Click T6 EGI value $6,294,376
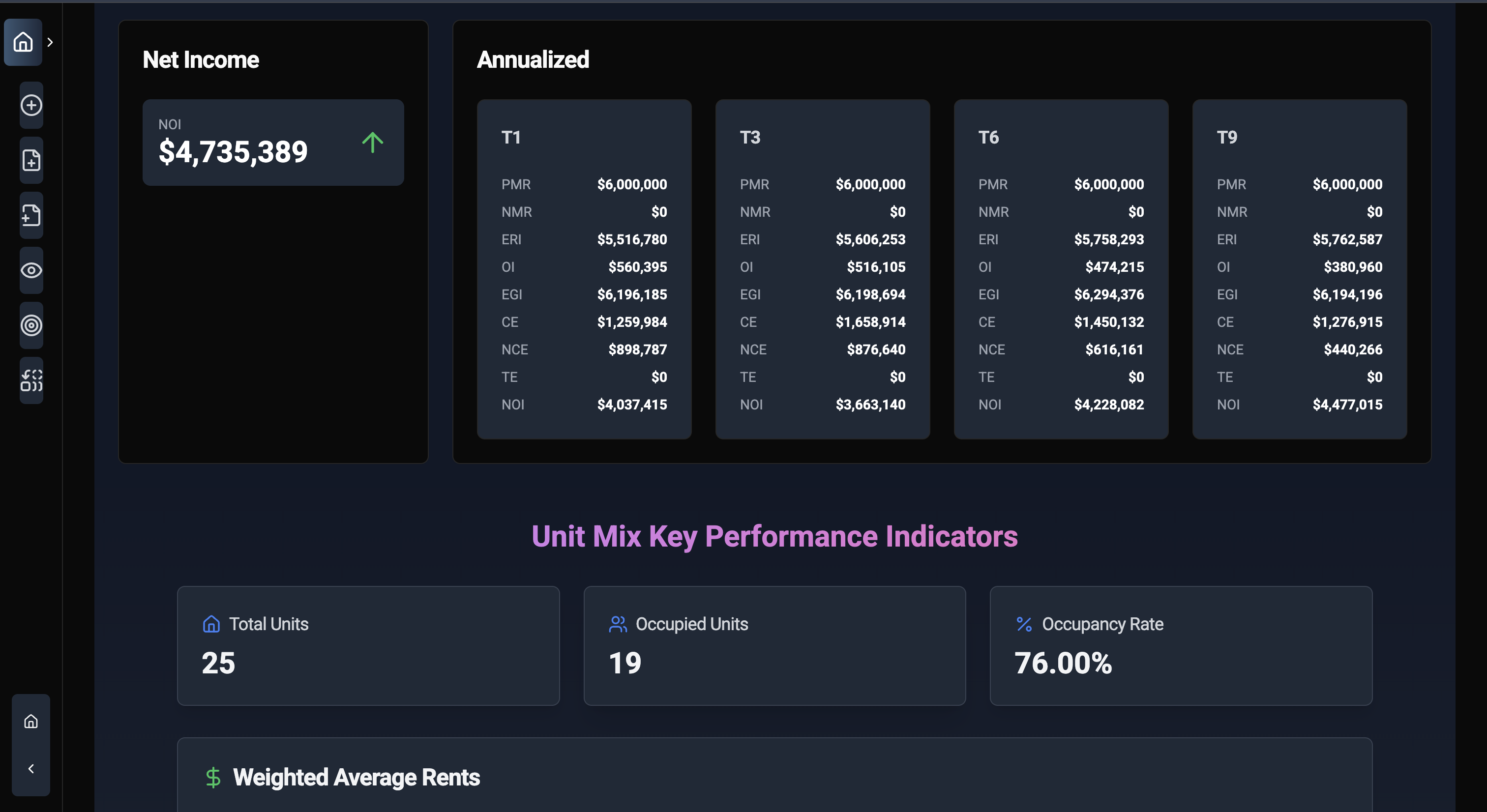The height and width of the screenshot is (812, 1487). click(x=1109, y=295)
